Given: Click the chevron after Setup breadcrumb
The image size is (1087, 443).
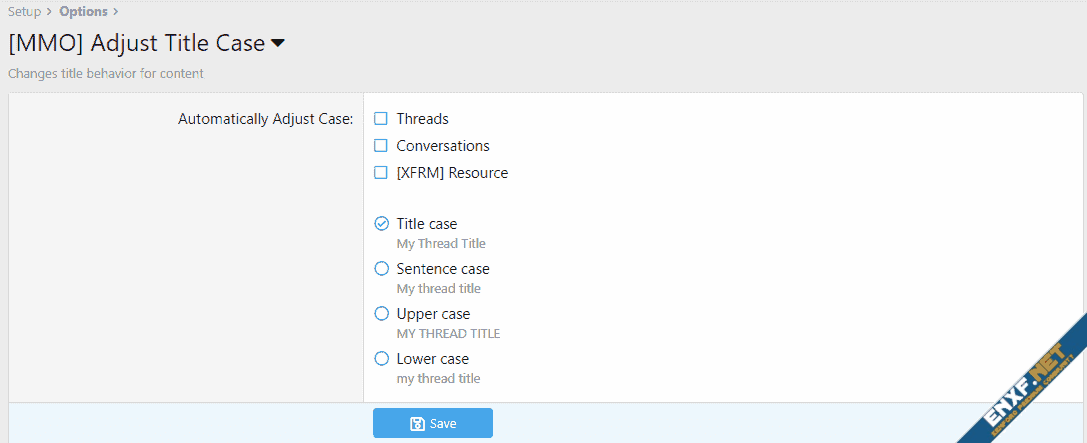Looking at the screenshot, I should tap(49, 12).
